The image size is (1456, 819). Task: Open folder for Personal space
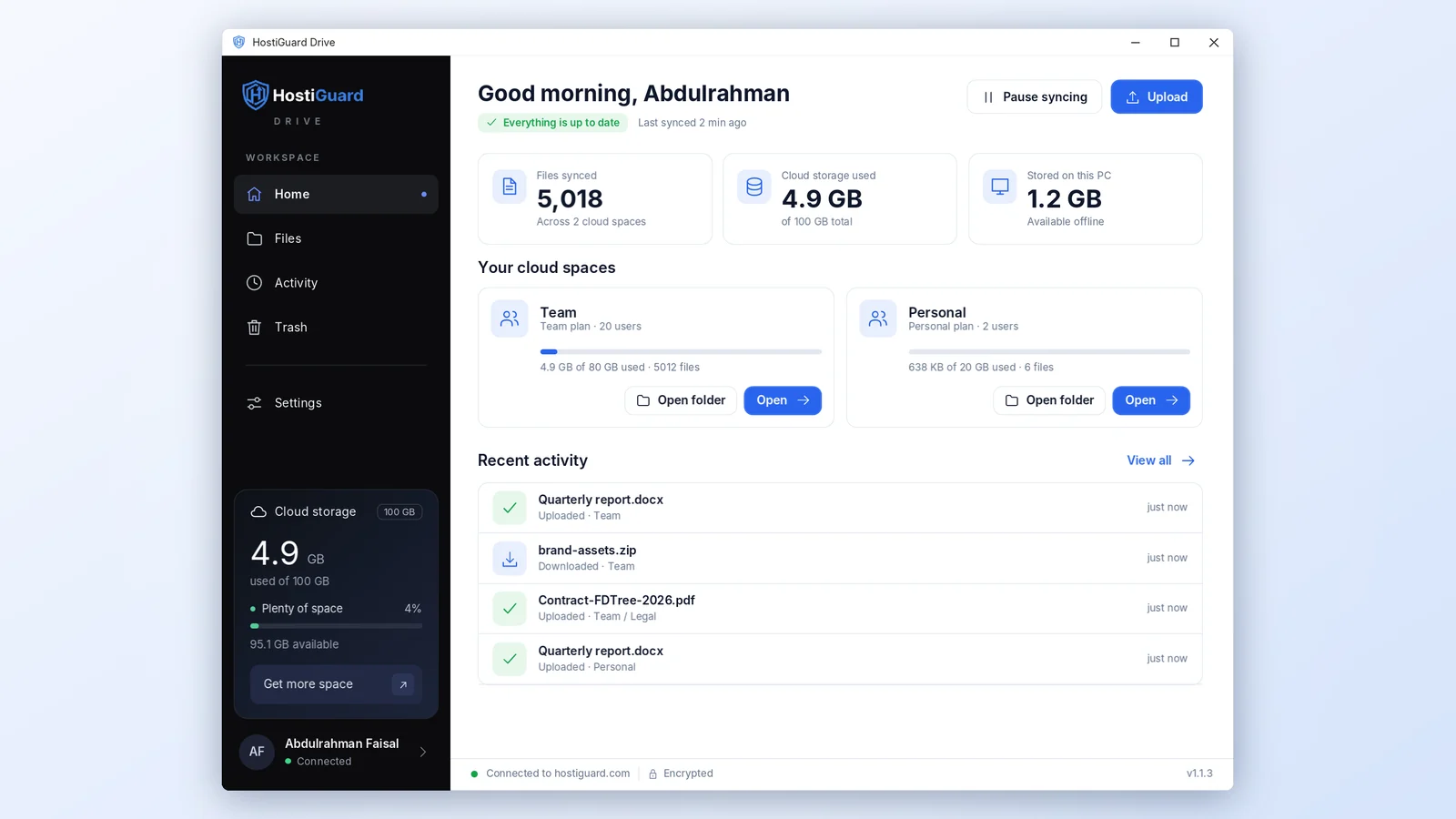tap(1049, 400)
